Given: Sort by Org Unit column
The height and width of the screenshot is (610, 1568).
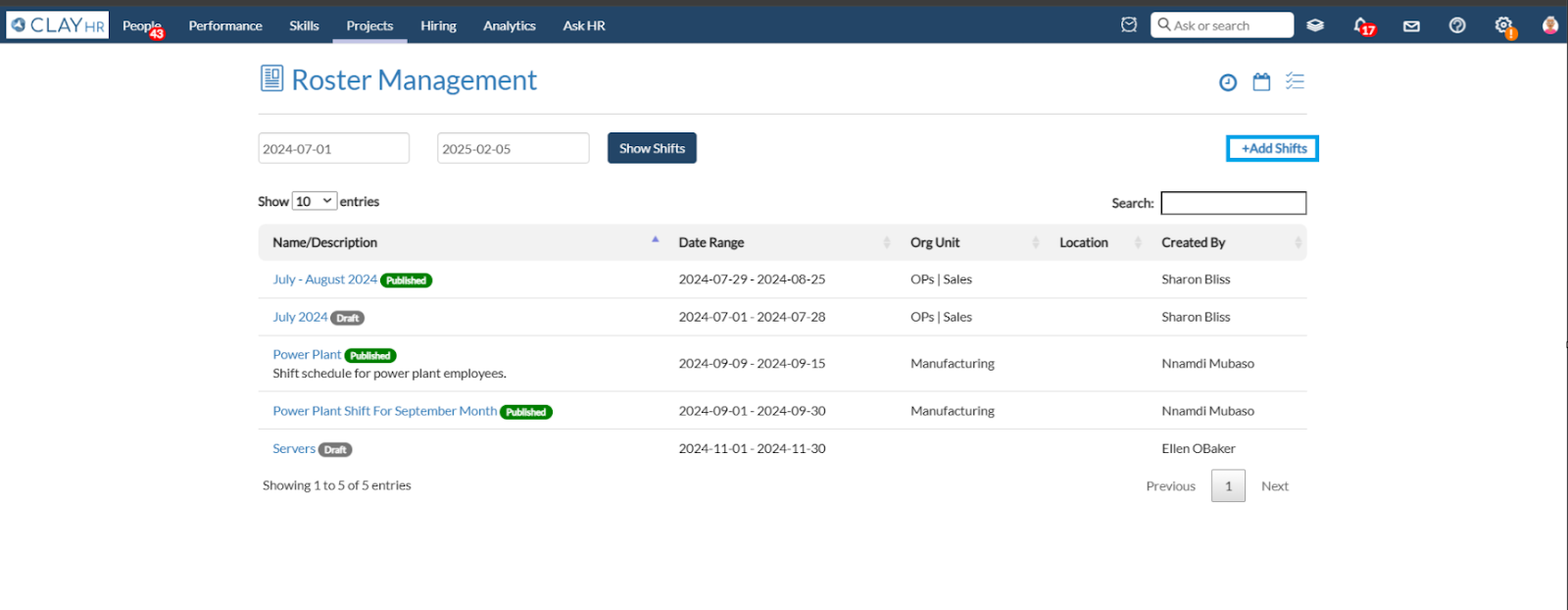Looking at the screenshot, I should click(972, 242).
